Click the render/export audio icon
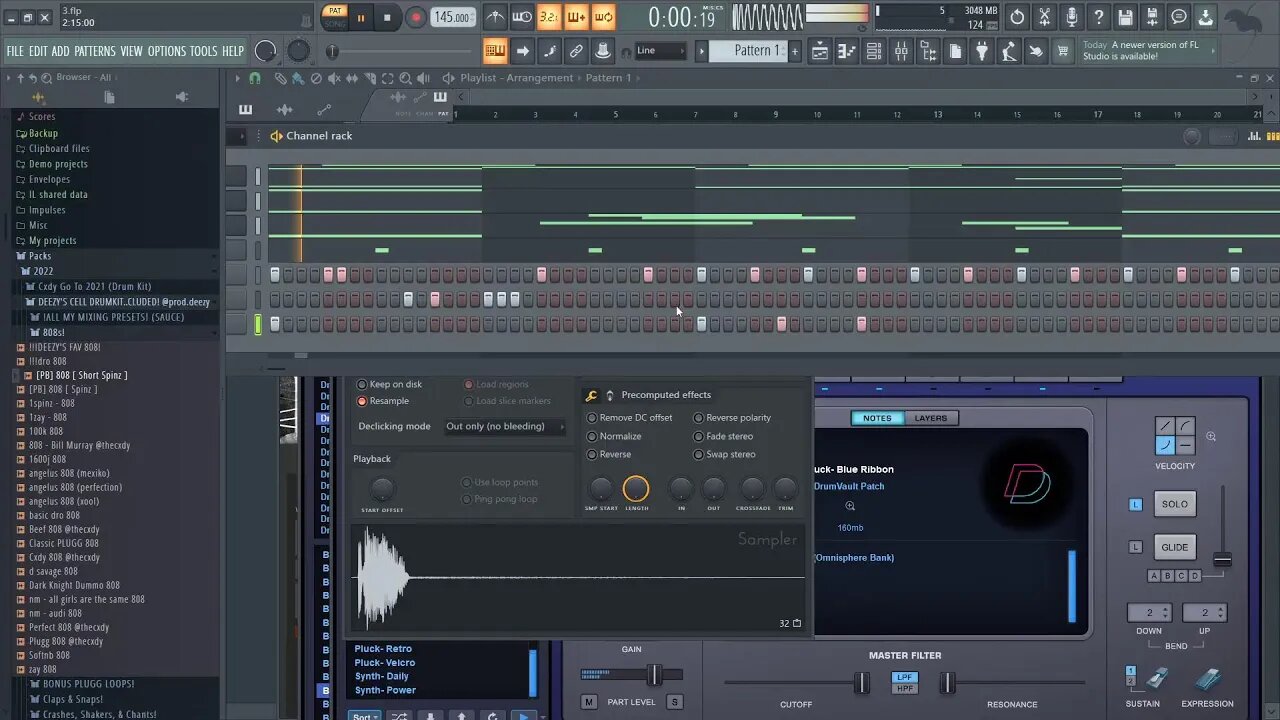Viewport: 1280px width, 720px height. [1152, 17]
